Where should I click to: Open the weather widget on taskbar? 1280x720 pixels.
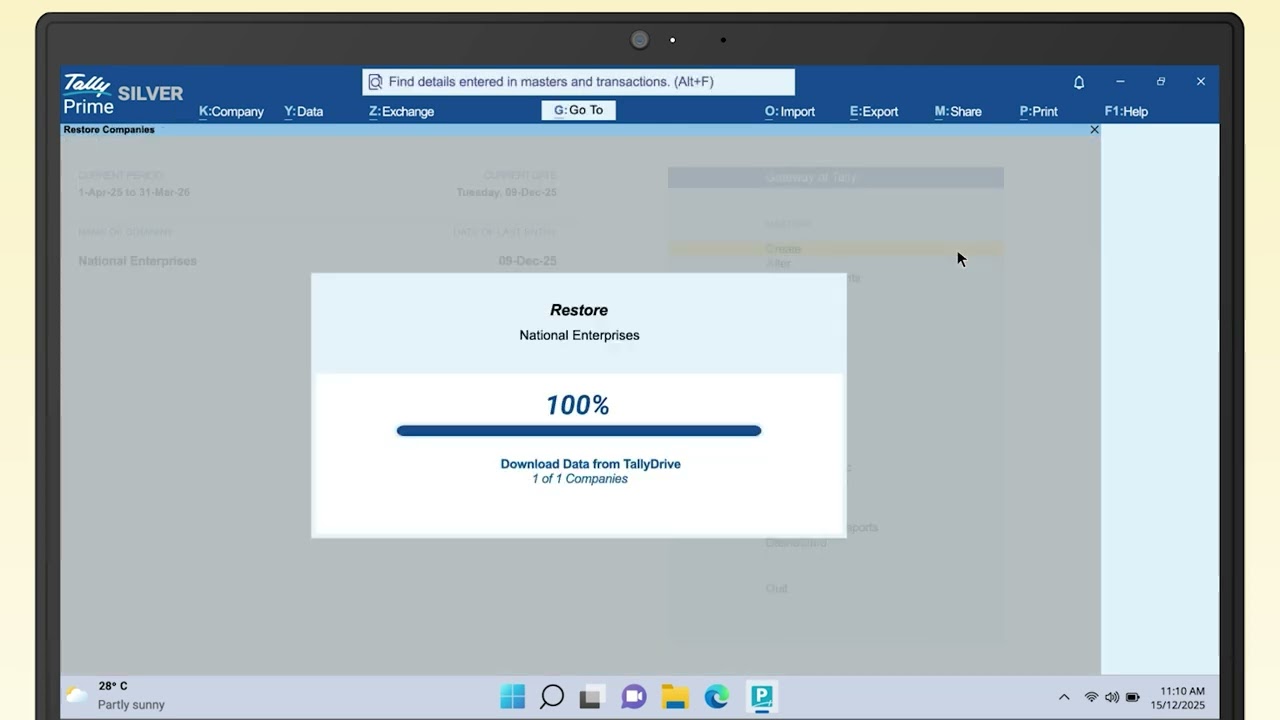(x=115, y=695)
